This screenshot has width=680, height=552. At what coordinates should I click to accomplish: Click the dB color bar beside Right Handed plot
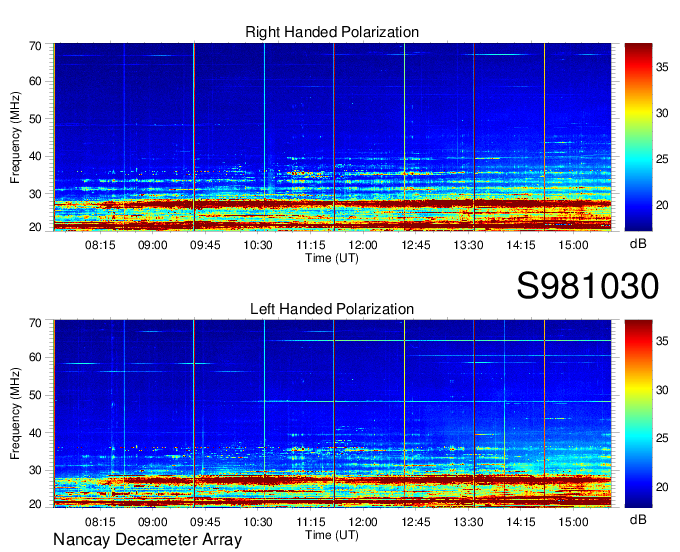coord(638,137)
